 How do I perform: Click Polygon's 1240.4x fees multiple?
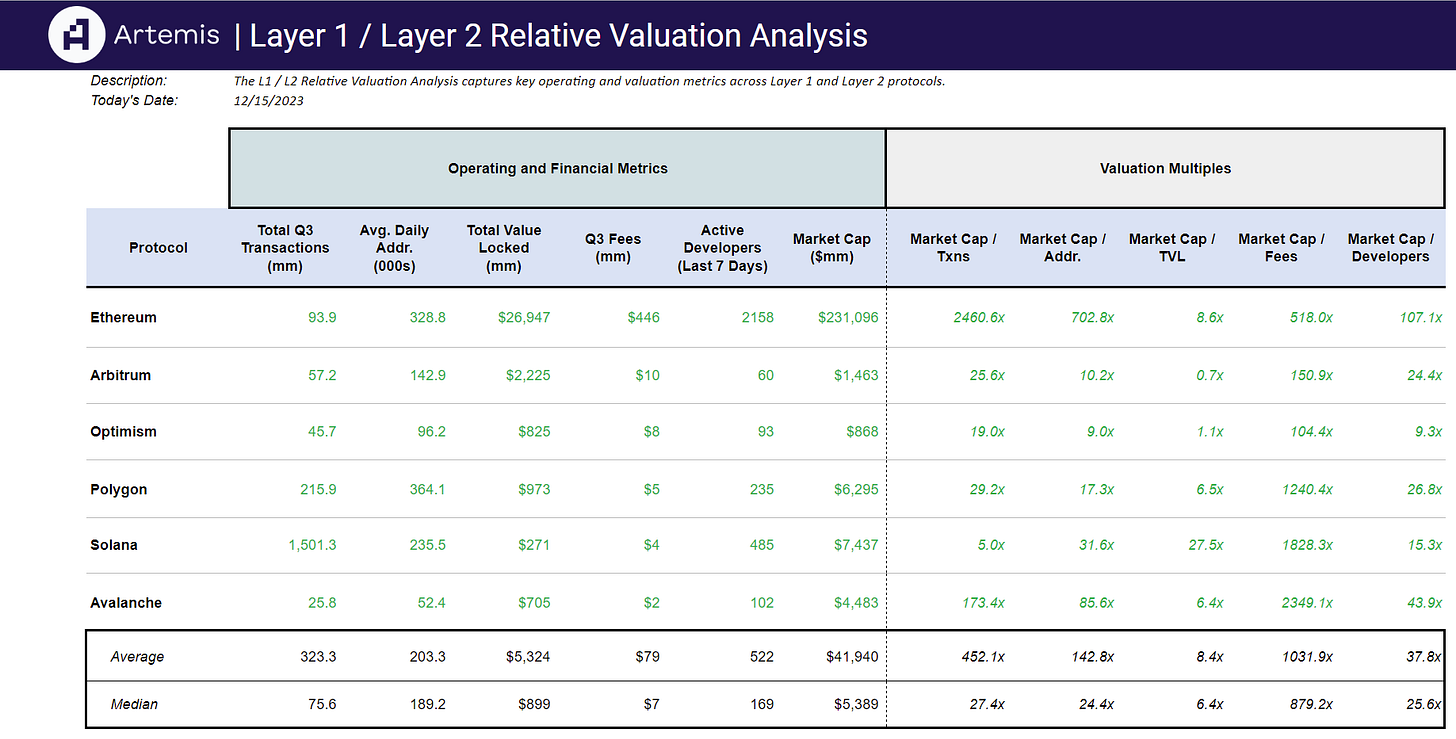[x=1307, y=489]
